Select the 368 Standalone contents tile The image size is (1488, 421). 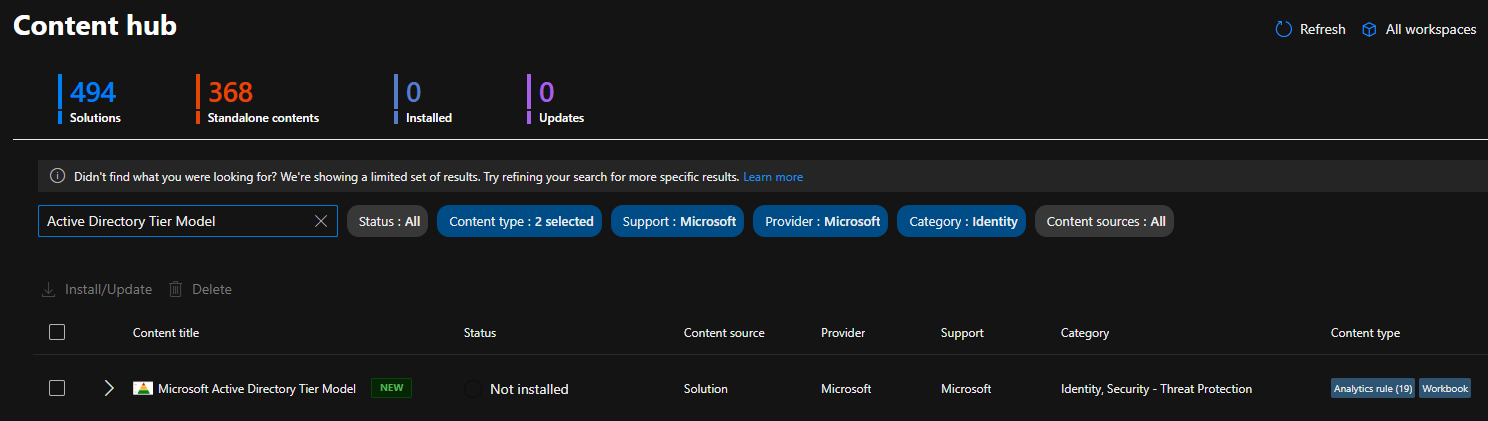pos(259,100)
